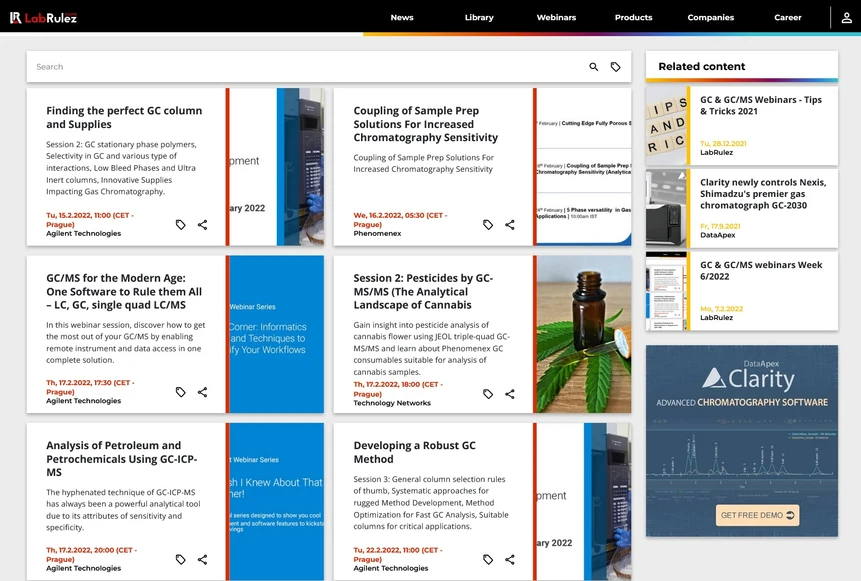Click date Fr, 17.9.2021 in related content
The height and width of the screenshot is (581, 861).
point(720,226)
